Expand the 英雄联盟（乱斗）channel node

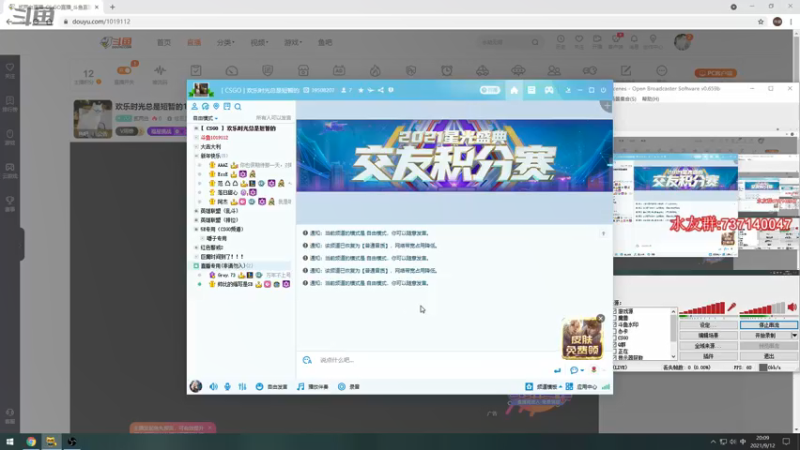coord(196,211)
